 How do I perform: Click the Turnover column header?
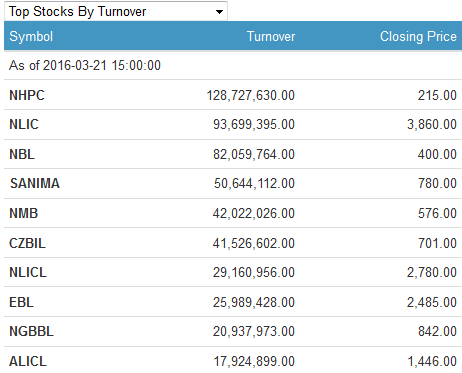[x=271, y=36]
